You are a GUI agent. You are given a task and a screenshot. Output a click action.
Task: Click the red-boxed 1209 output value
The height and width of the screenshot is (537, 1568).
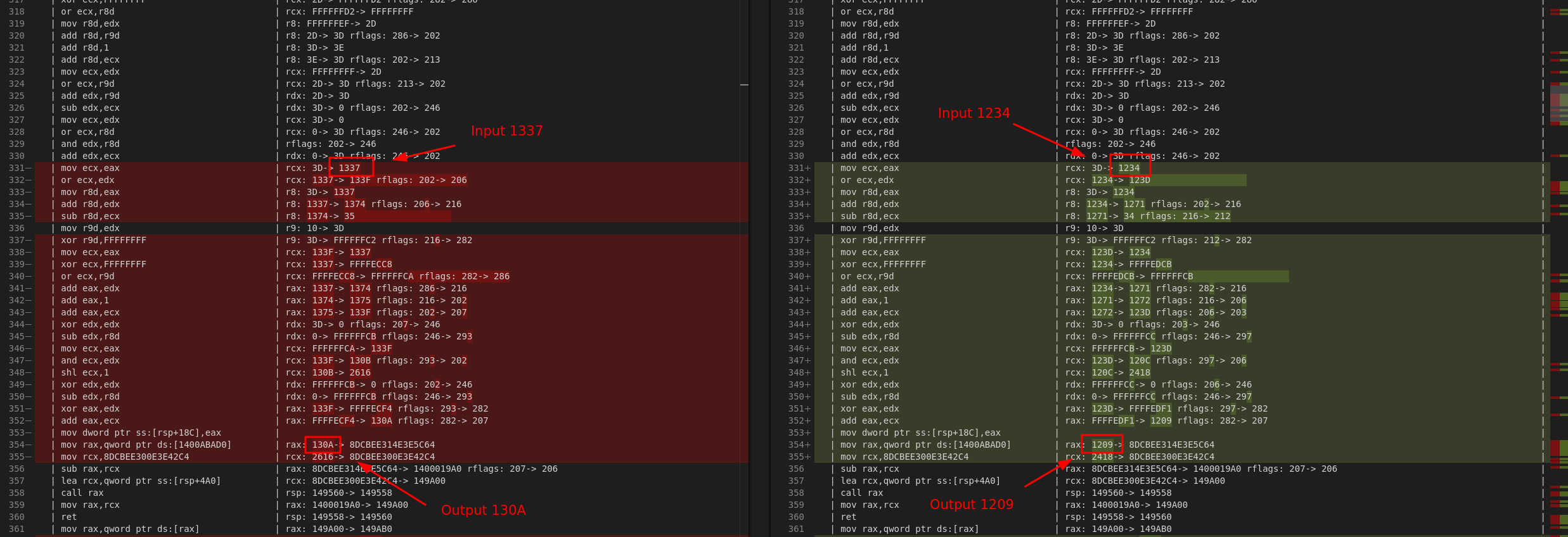tap(1102, 445)
